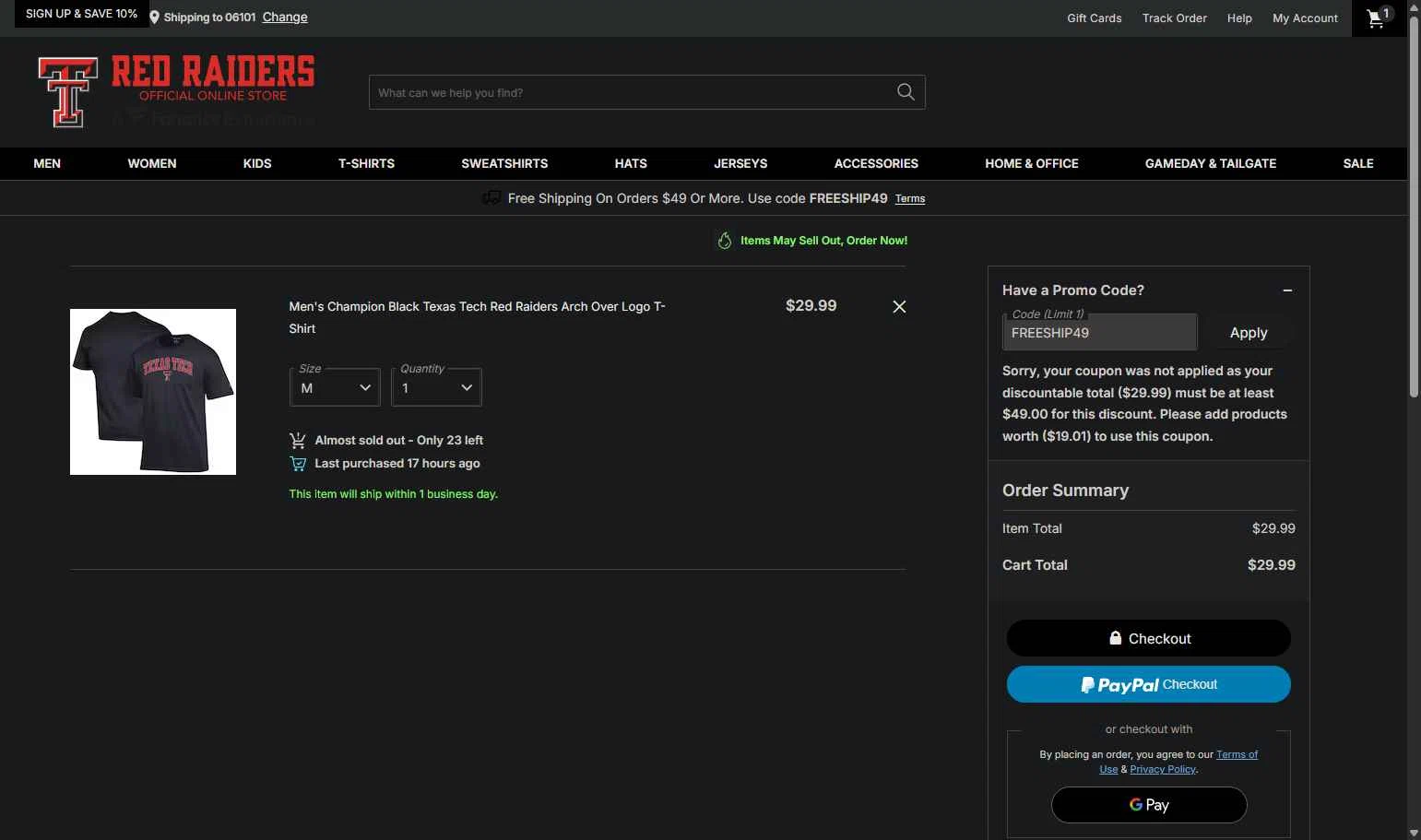
Task: Go to My Account
Action: (x=1305, y=18)
